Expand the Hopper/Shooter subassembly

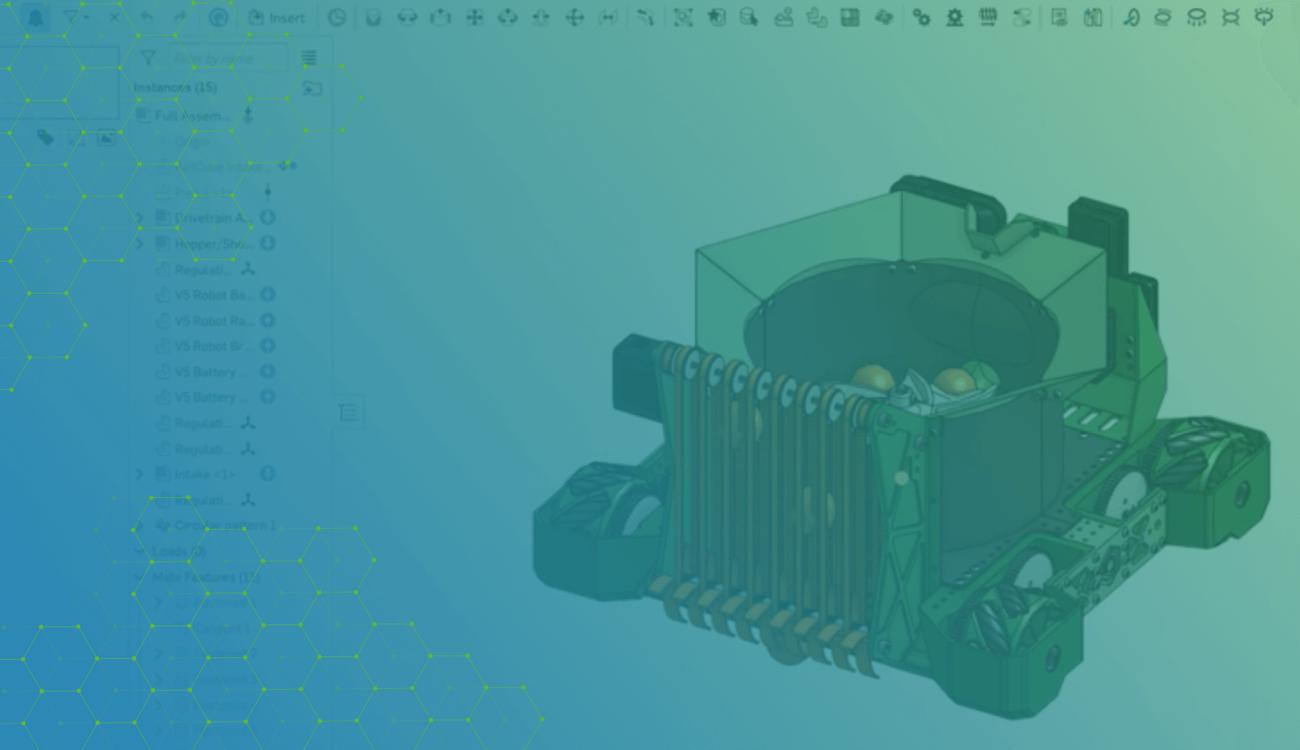tap(138, 243)
